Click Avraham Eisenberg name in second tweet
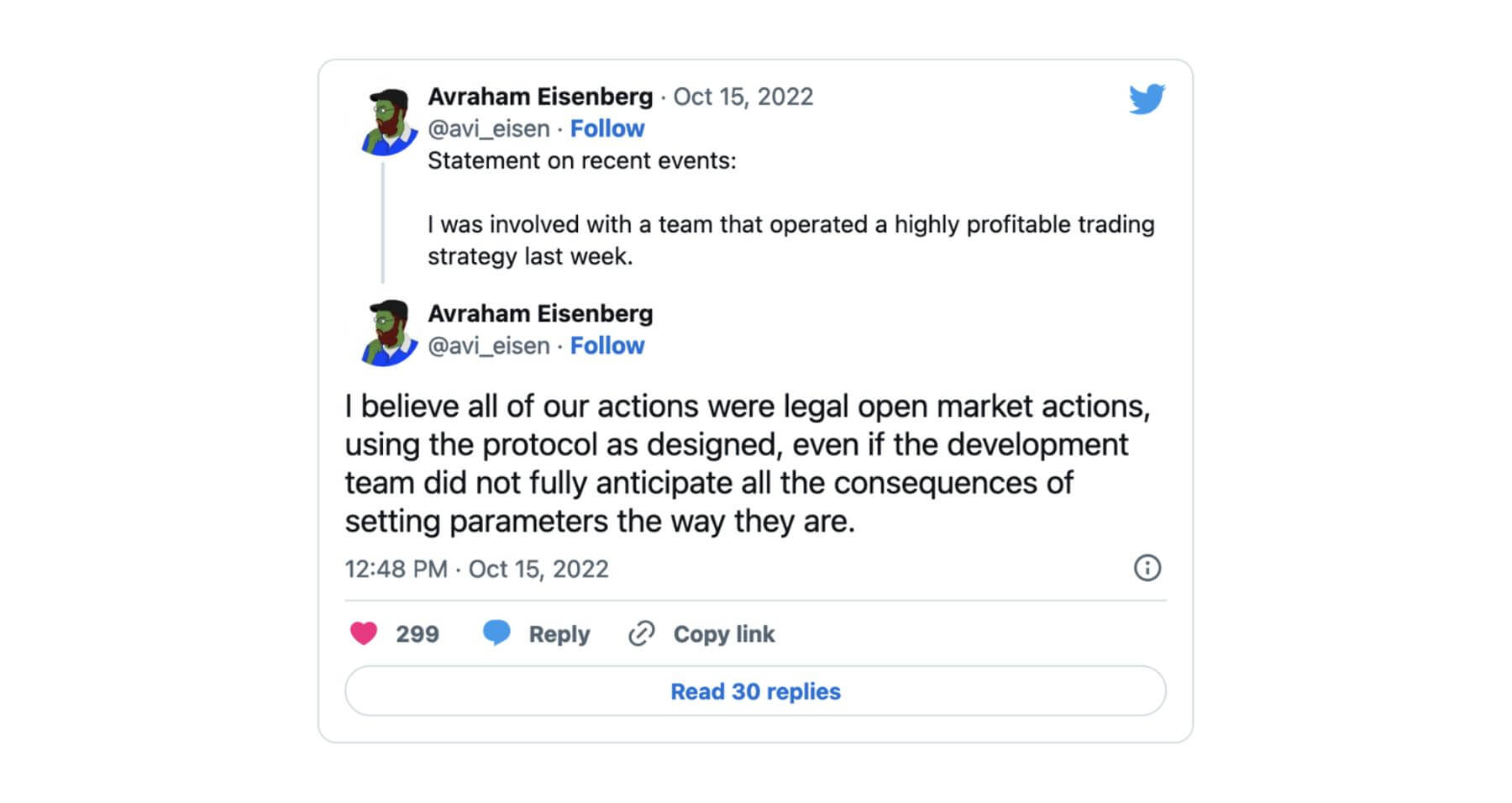Screen dimensions: 1512x803 coord(540,313)
